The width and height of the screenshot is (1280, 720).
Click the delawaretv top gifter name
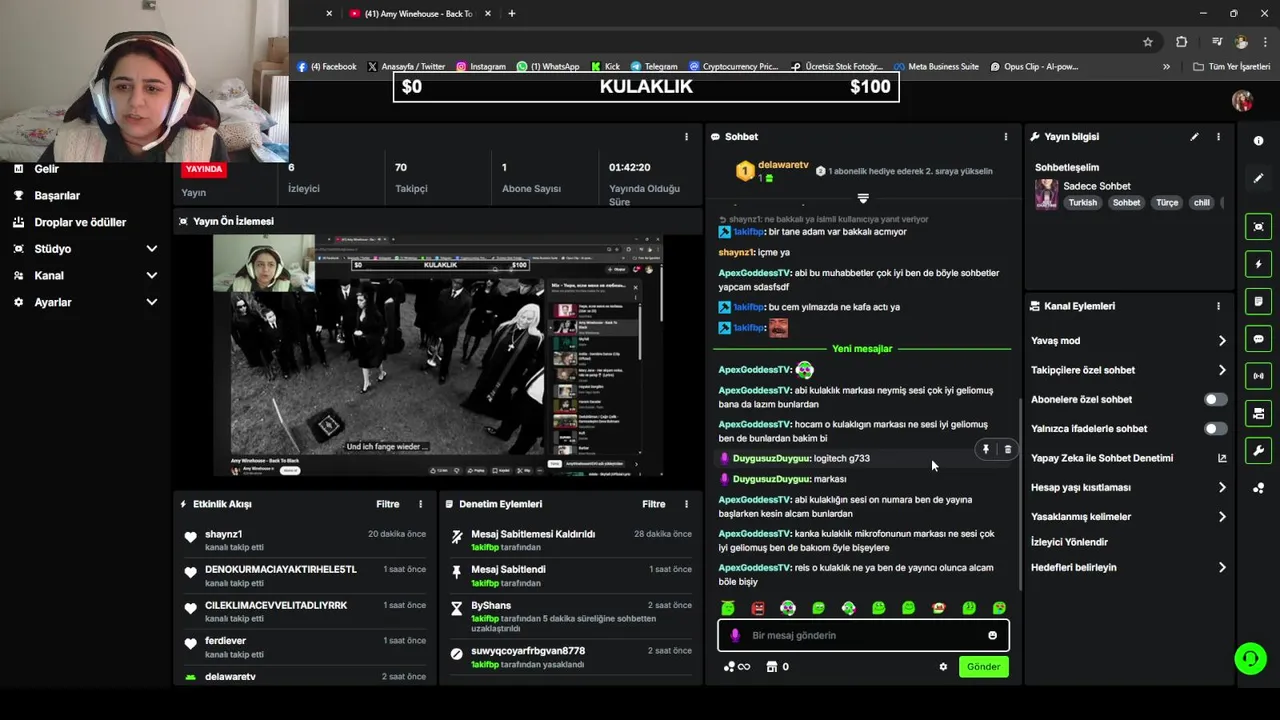783,165
